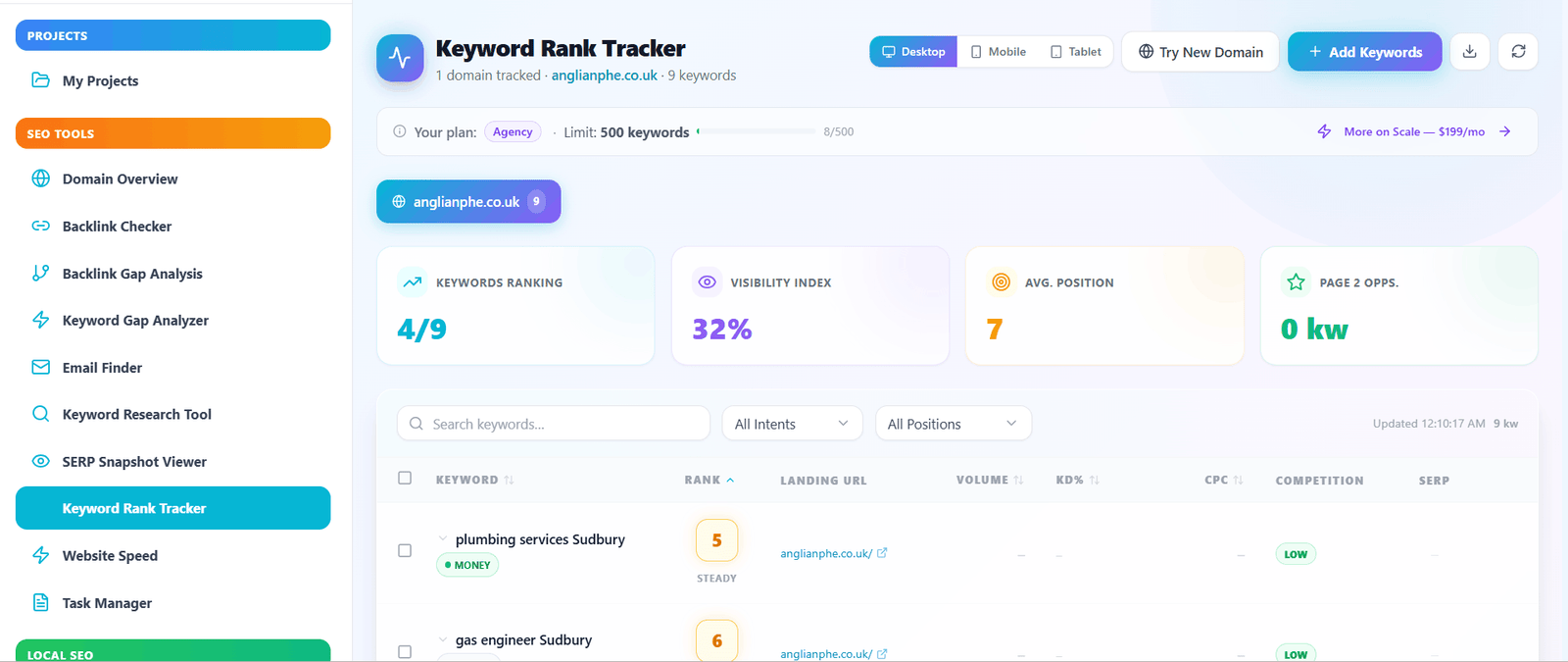This screenshot has height=662, width=1568.
Task: Switch to the Desktop device view
Action: pos(913,52)
